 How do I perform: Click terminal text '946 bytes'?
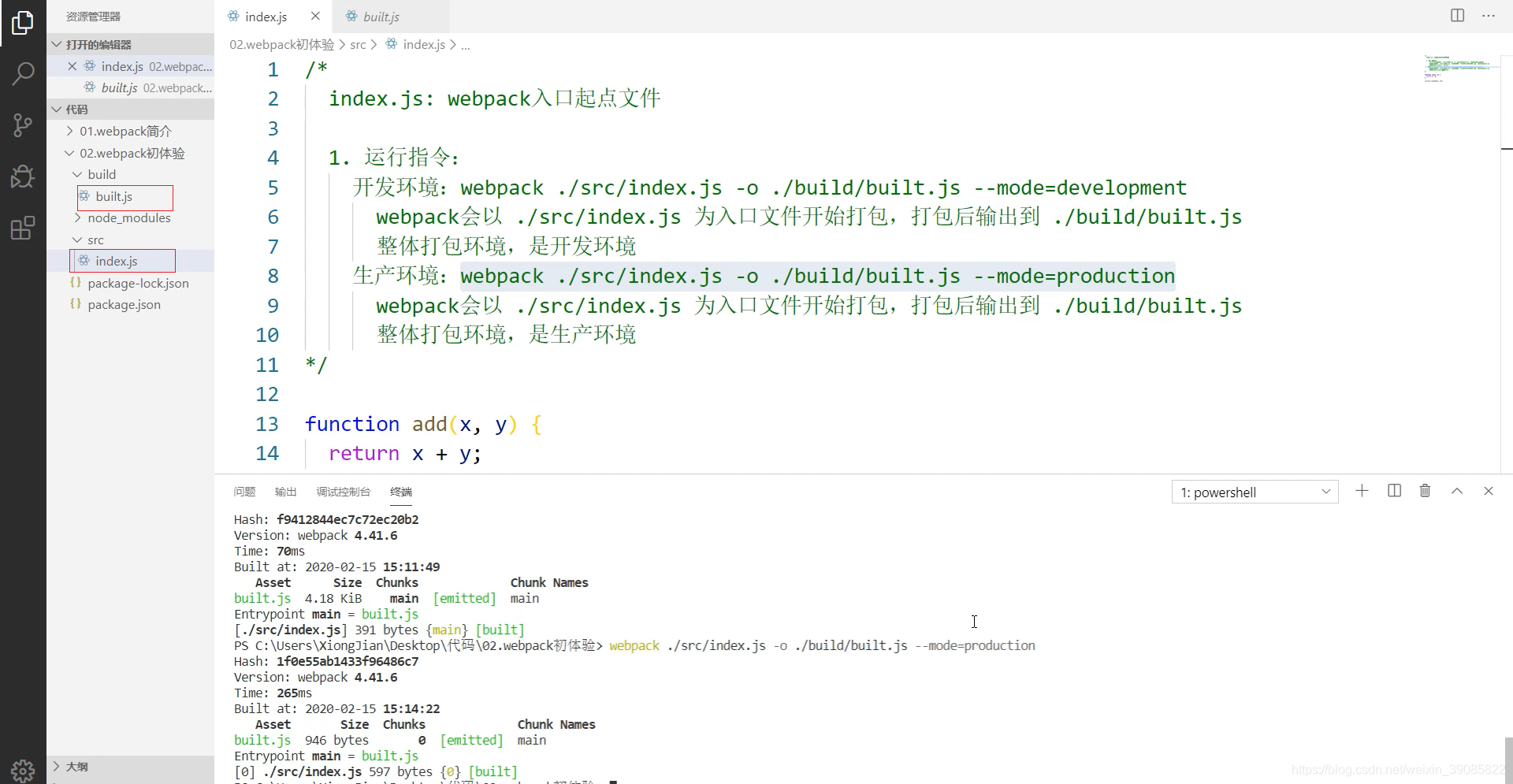[x=336, y=740]
